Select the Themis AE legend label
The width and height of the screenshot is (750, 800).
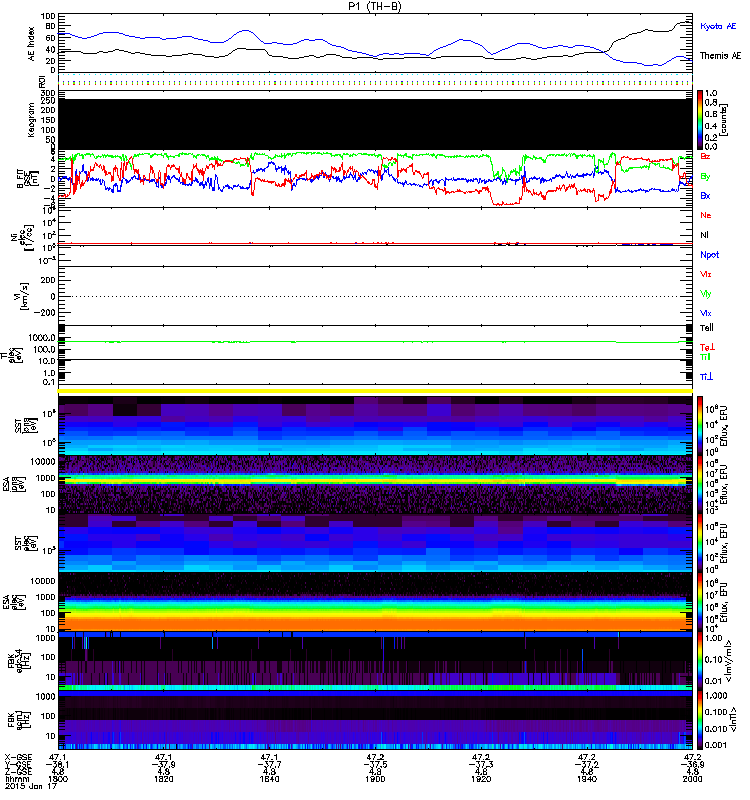pyautogui.click(x=720, y=57)
